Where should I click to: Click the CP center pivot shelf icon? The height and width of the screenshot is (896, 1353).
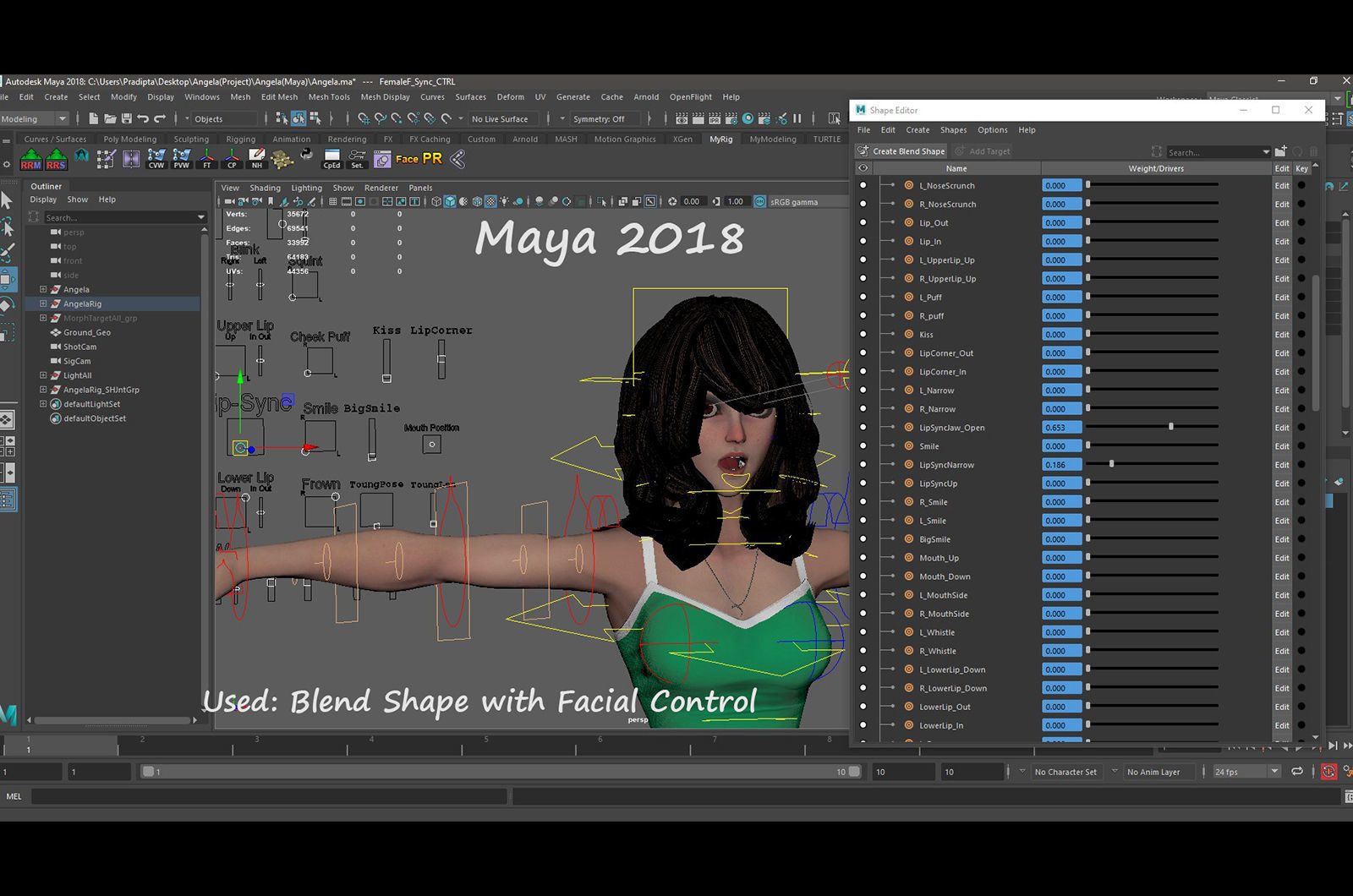coord(232,159)
